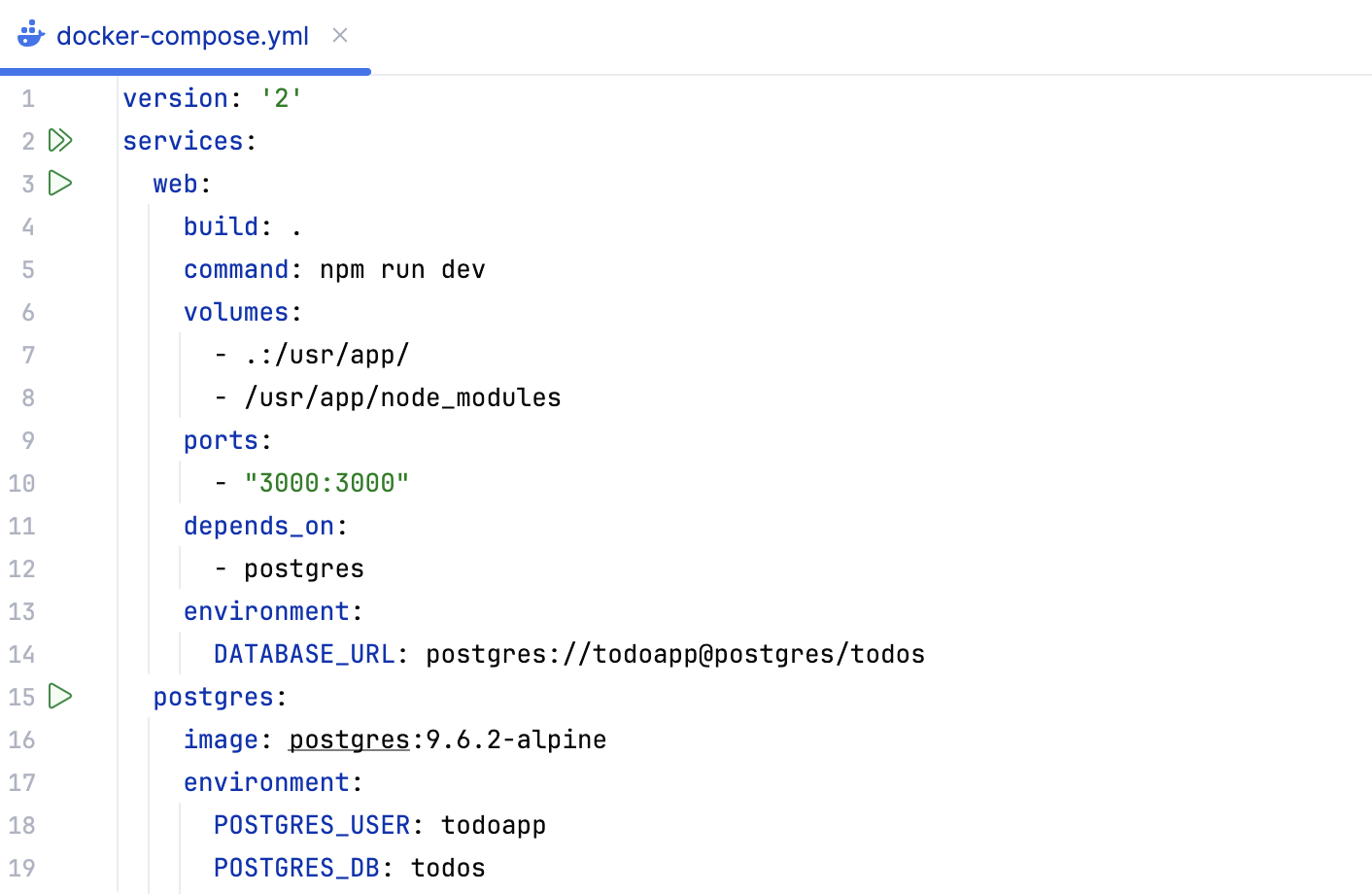Open the underlined postgres image reference
This screenshot has width=1372, height=894.
(x=348, y=739)
